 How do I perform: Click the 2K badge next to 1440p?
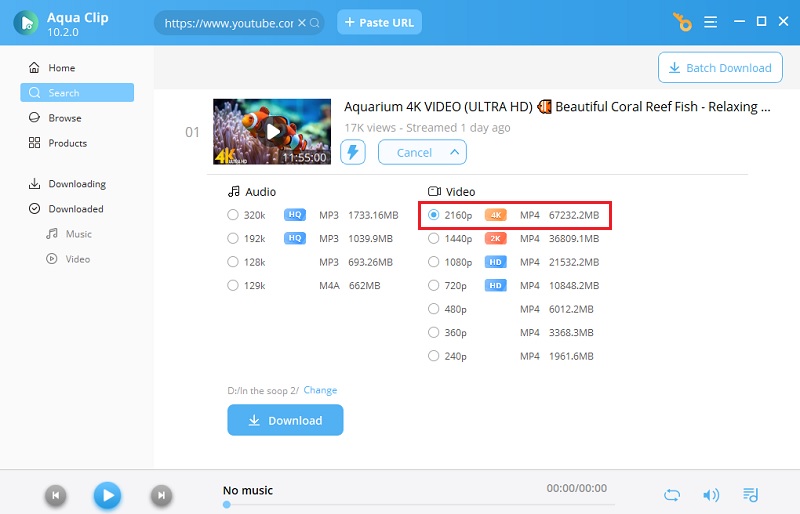[x=495, y=238]
